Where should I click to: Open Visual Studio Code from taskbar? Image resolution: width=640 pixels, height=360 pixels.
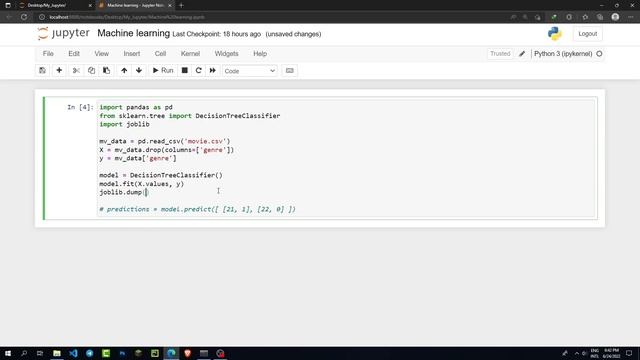73,353
